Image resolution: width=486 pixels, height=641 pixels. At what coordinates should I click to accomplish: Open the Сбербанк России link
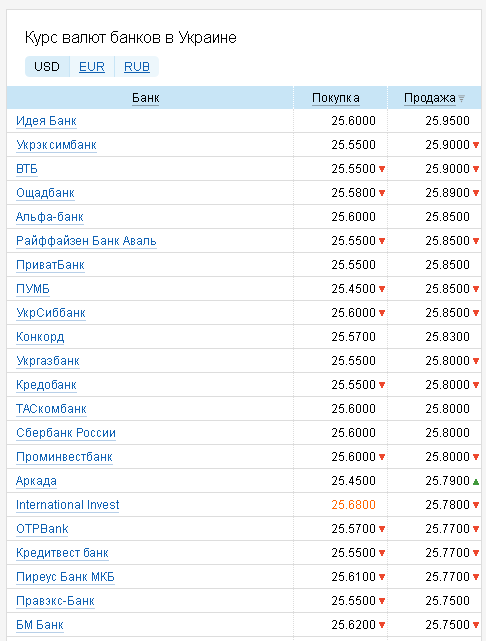pyautogui.click(x=66, y=433)
